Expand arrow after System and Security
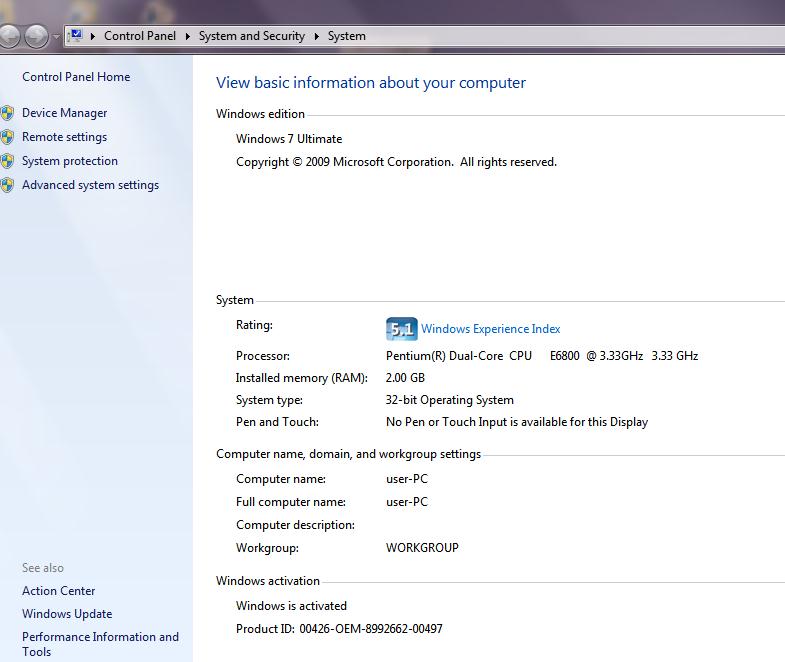The width and height of the screenshot is (785, 662). (x=316, y=36)
